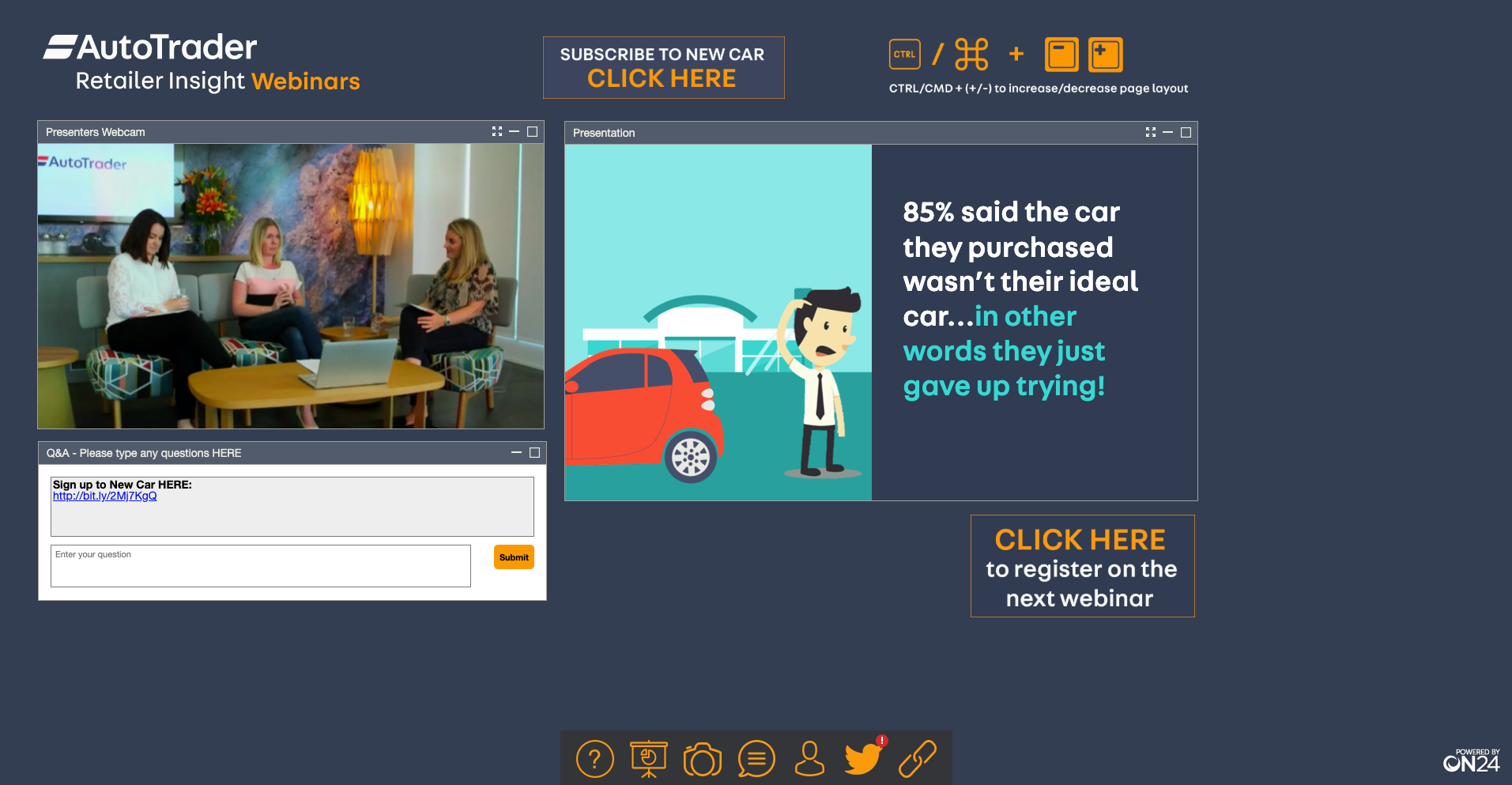Image resolution: width=1512 pixels, height=785 pixels.
Task: Click the AutoTrader logo
Action: pyautogui.click(x=150, y=47)
